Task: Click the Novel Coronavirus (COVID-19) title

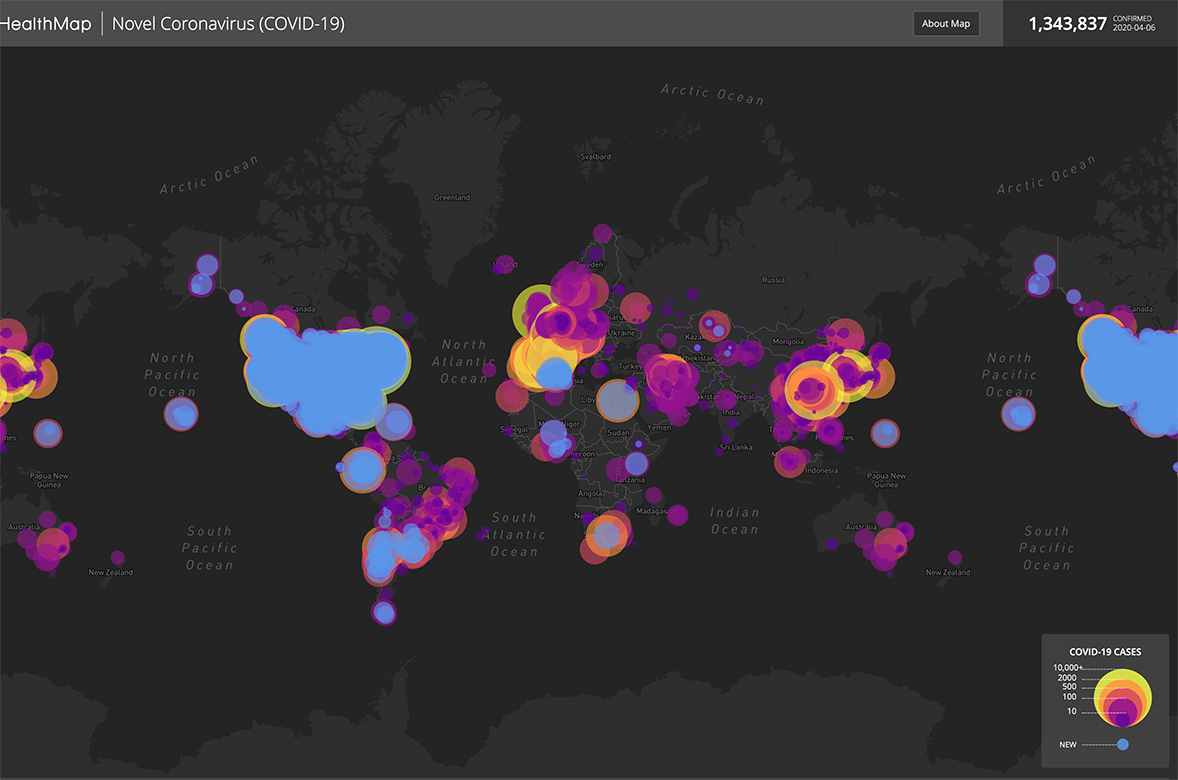Action: (x=228, y=24)
